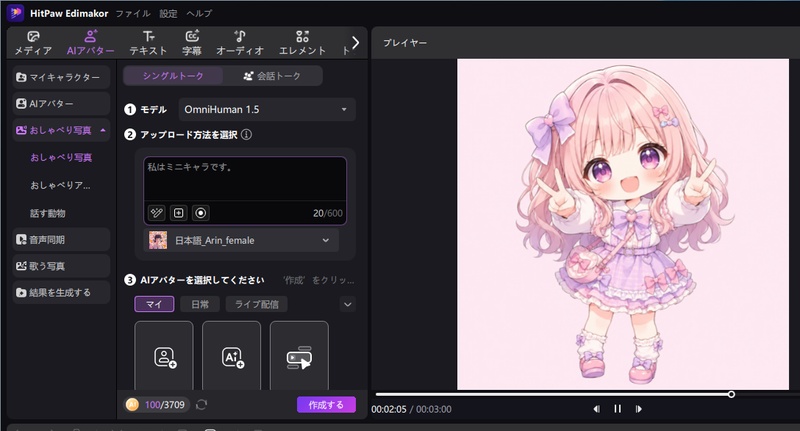Click the AI credits coin icon
The height and width of the screenshot is (431, 800).
[x=133, y=404]
